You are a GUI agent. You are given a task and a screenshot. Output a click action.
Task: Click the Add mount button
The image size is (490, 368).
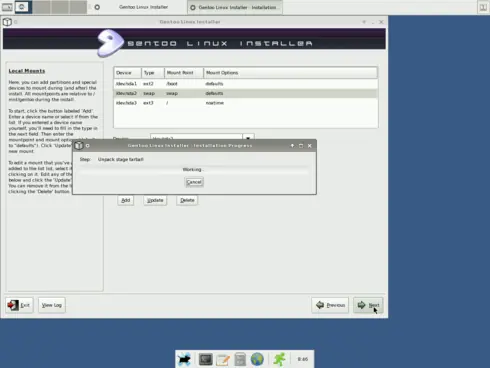(x=126, y=200)
